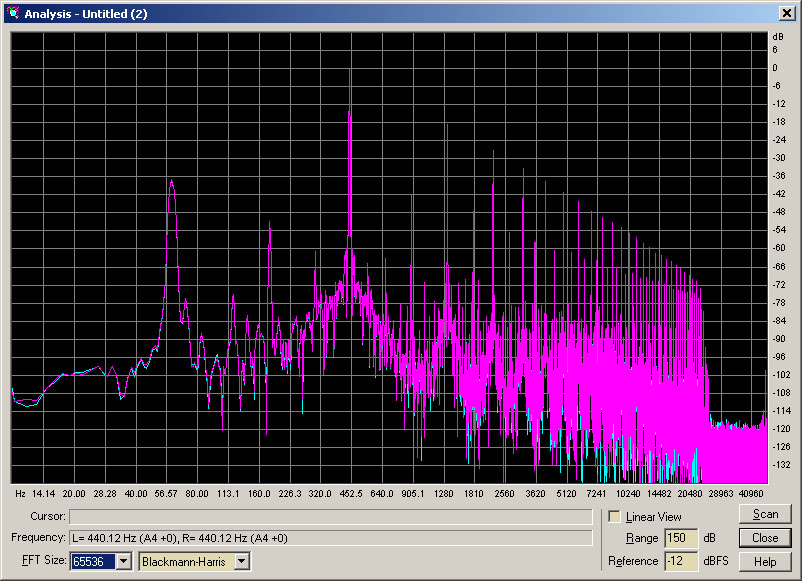Open Help for the analysis window
Image resolution: width=802 pixels, height=581 pixels.
click(765, 562)
